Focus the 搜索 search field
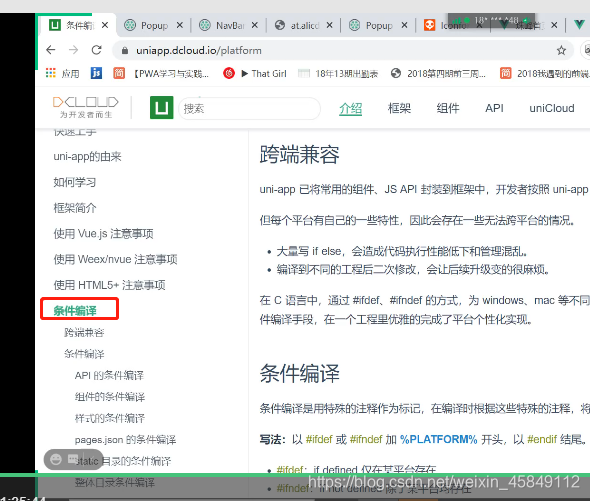590x501 pixels. point(249,109)
